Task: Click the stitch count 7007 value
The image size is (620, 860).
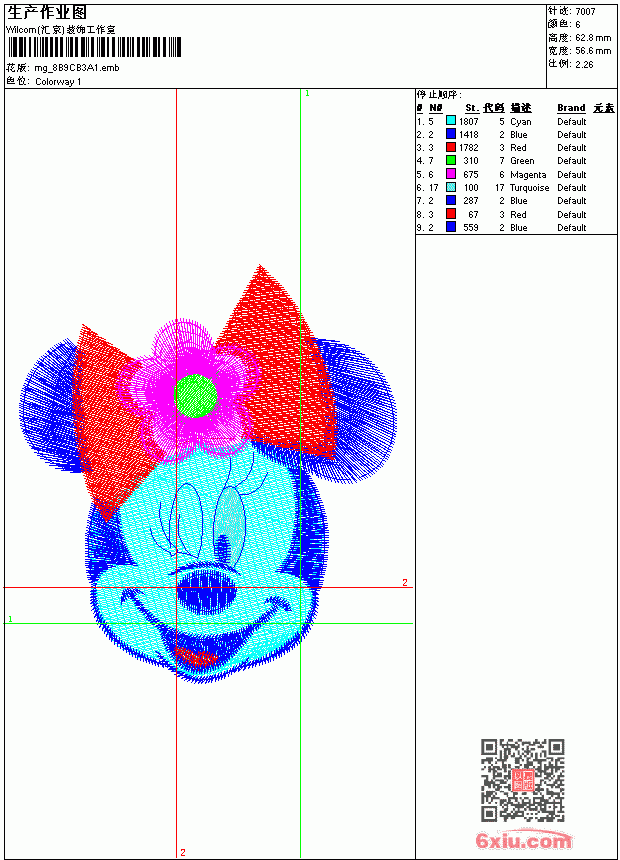Action: point(585,11)
